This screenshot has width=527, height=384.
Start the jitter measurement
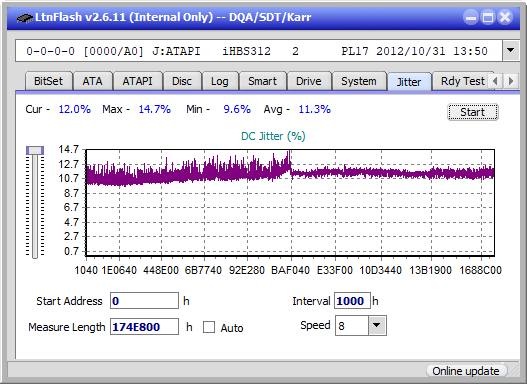[x=473, y=112]
